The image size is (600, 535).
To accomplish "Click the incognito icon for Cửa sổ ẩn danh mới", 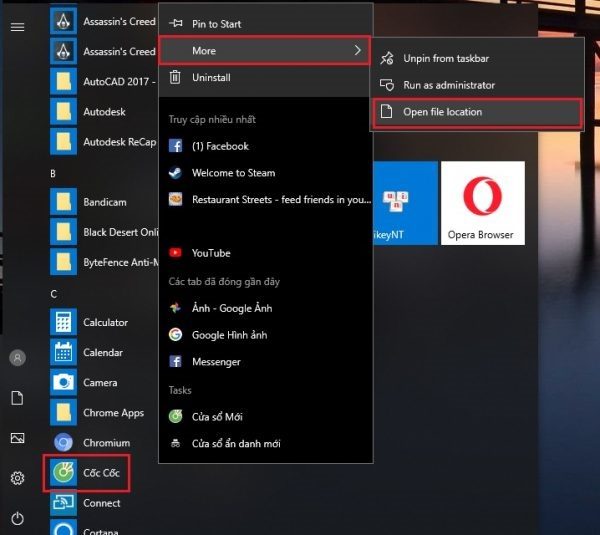I will 176,444.
